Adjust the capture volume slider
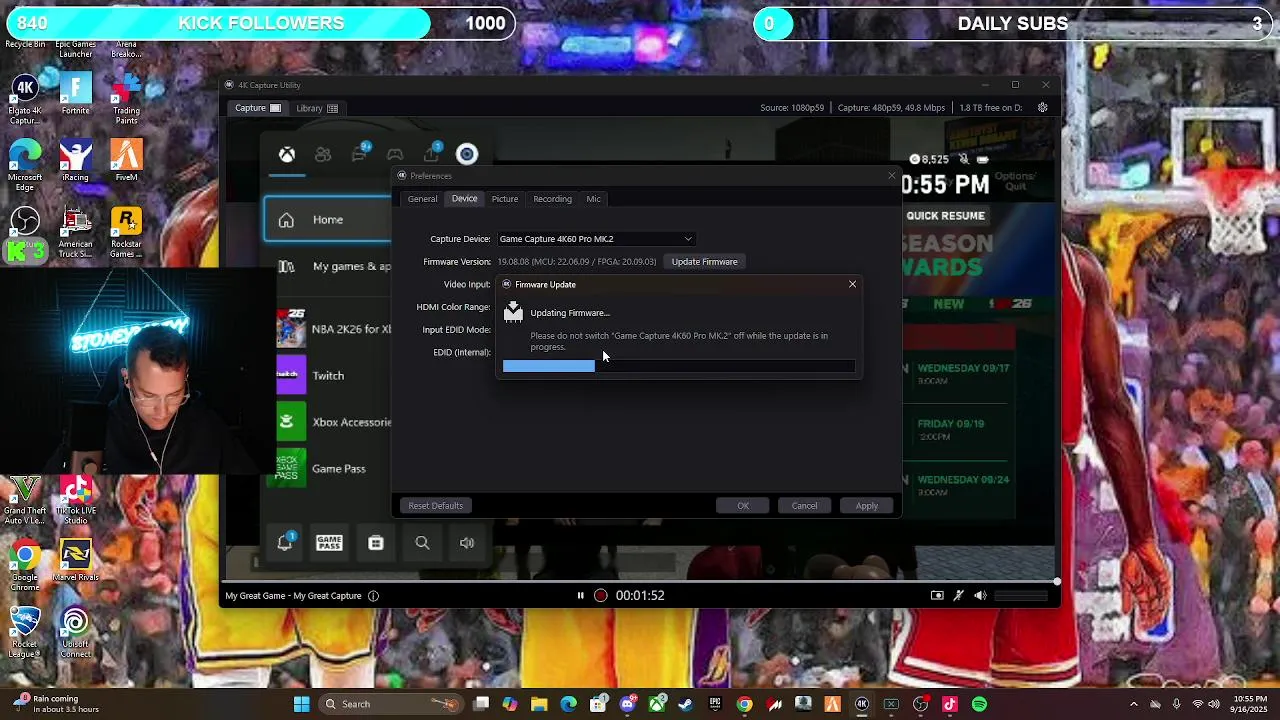 1021,596
